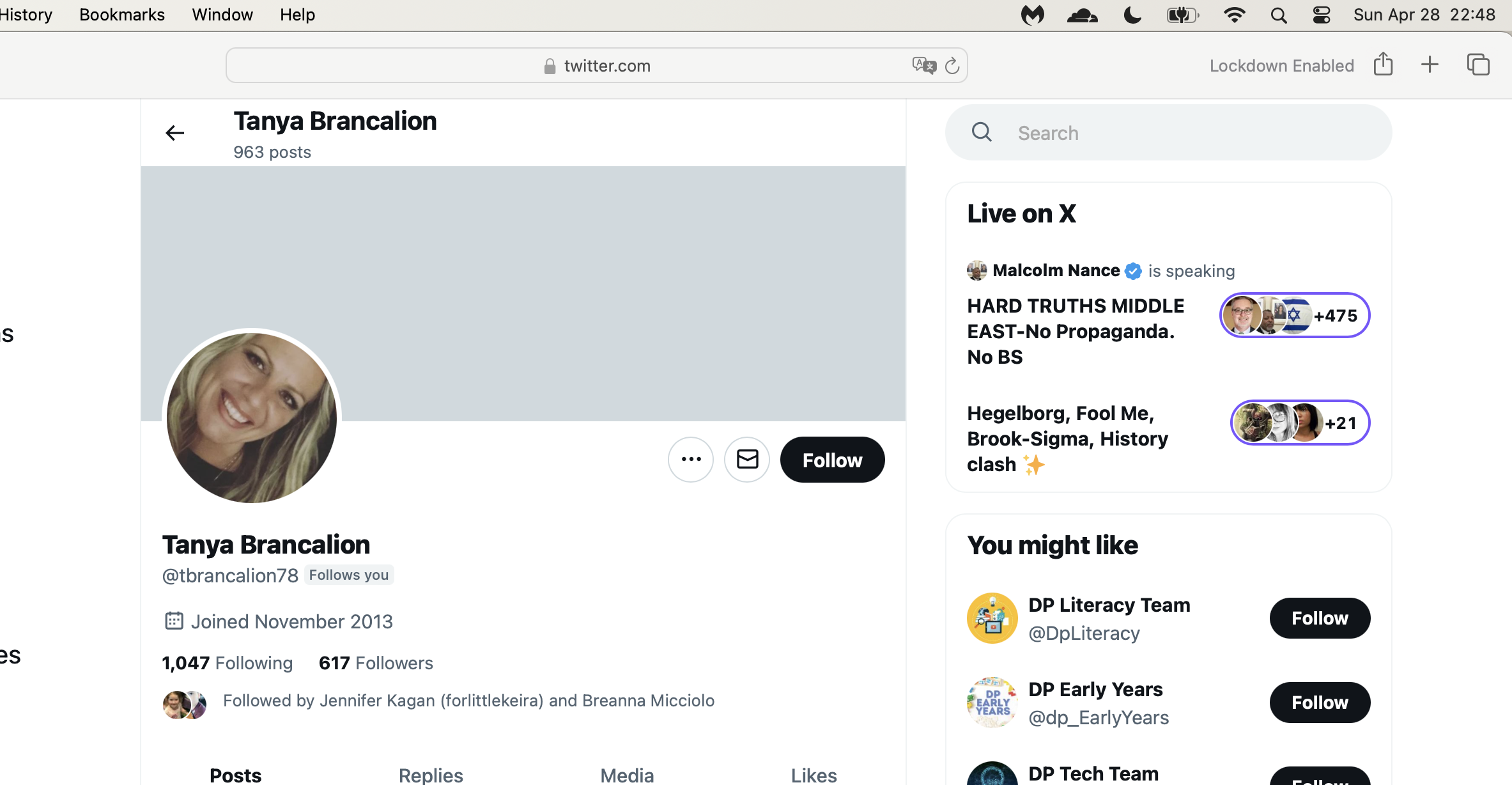Follow DP Literacy Team
The image size is (1512, 785).
[x=1320, y=618]
